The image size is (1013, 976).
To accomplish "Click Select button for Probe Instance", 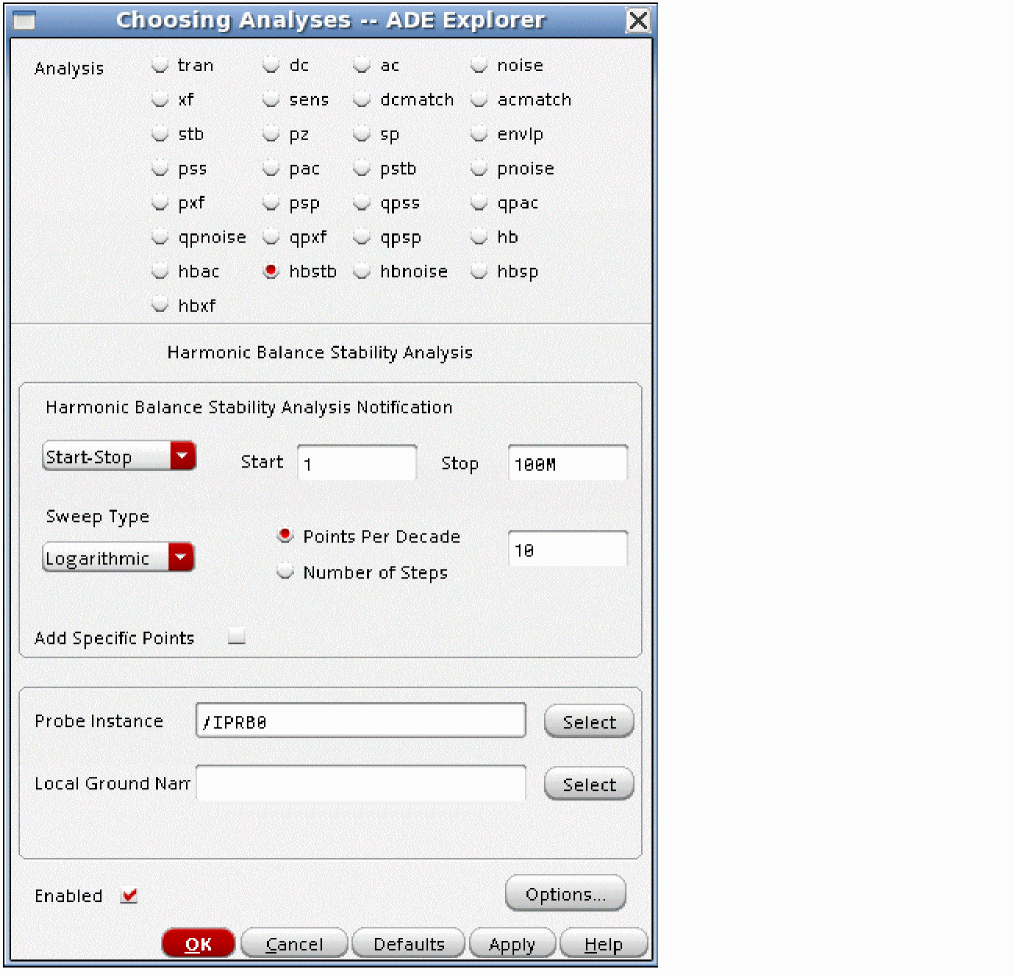I will [589, 722].
